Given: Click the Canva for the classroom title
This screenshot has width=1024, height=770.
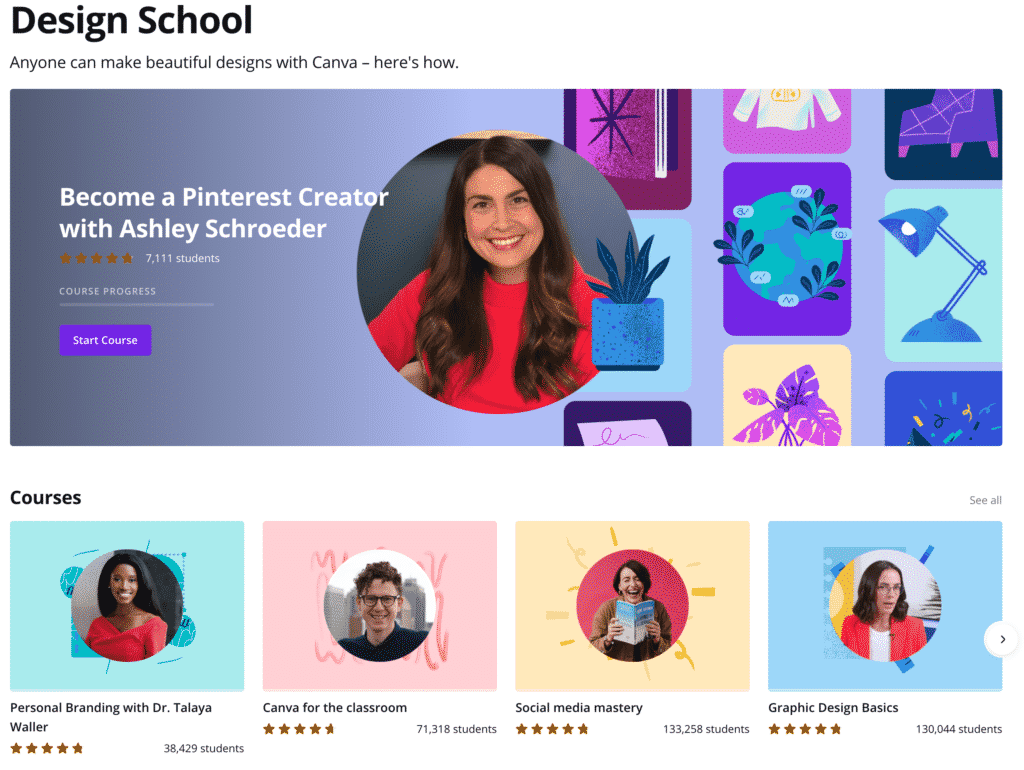Looking at the screenshot, I should point(334,707).
